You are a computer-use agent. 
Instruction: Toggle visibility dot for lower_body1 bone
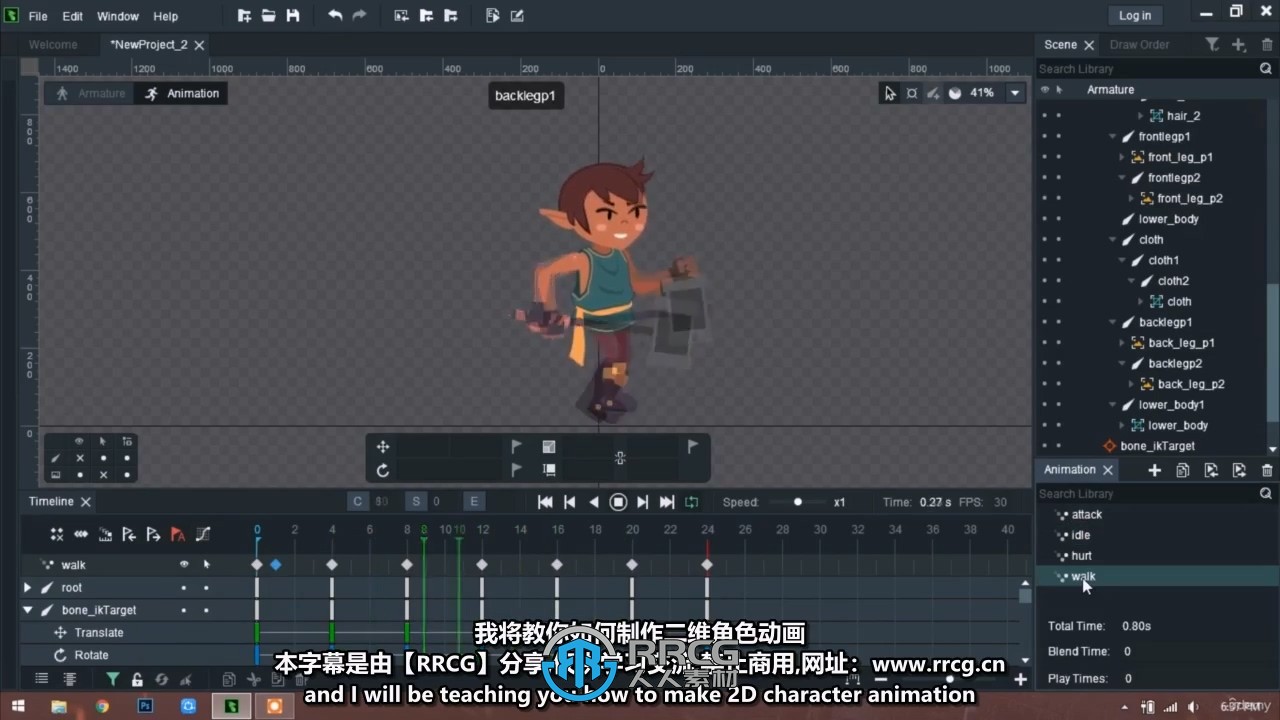[1045, 405]
